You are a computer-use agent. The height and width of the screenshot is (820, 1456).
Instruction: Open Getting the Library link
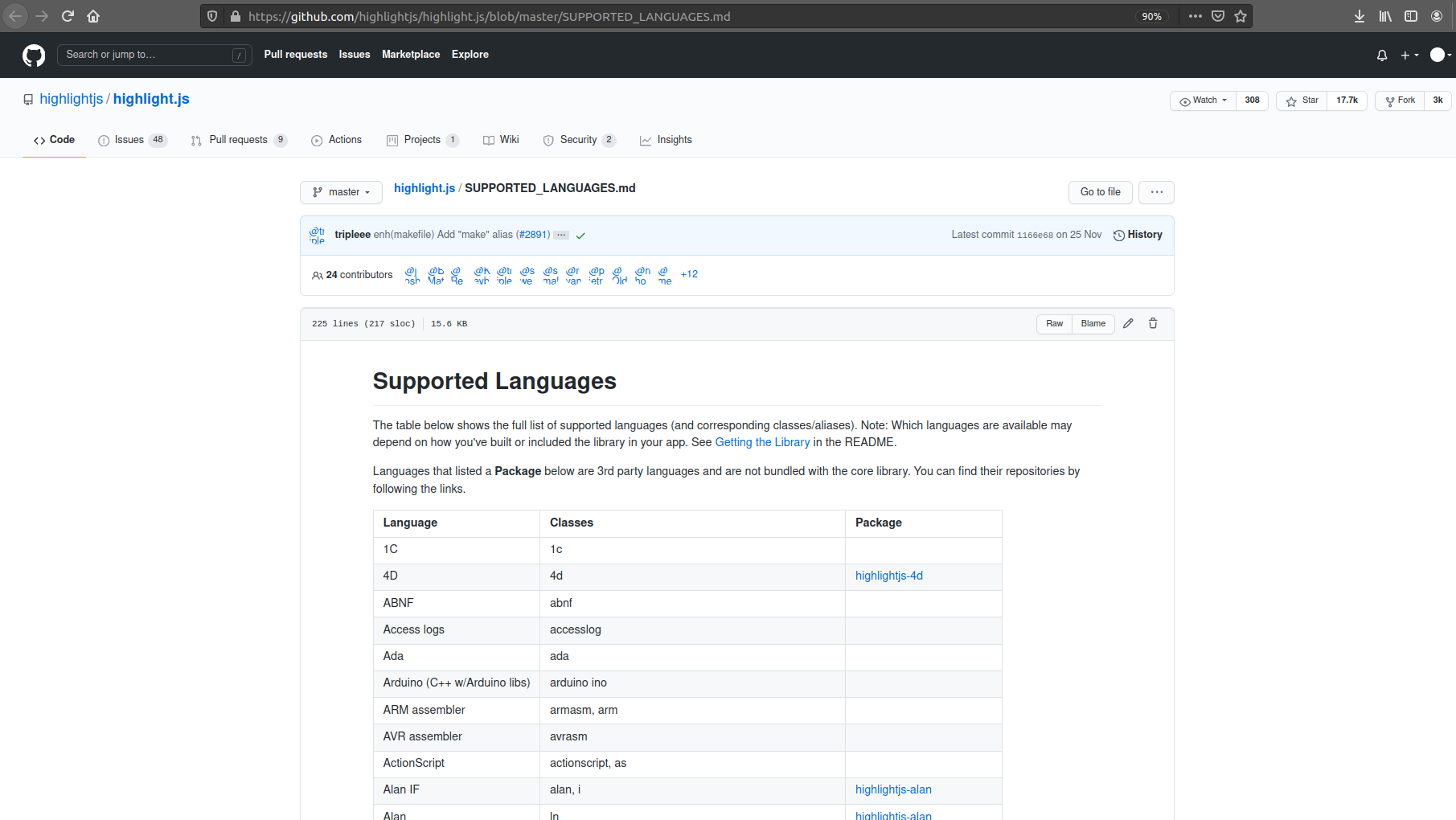tap(762, 442)
